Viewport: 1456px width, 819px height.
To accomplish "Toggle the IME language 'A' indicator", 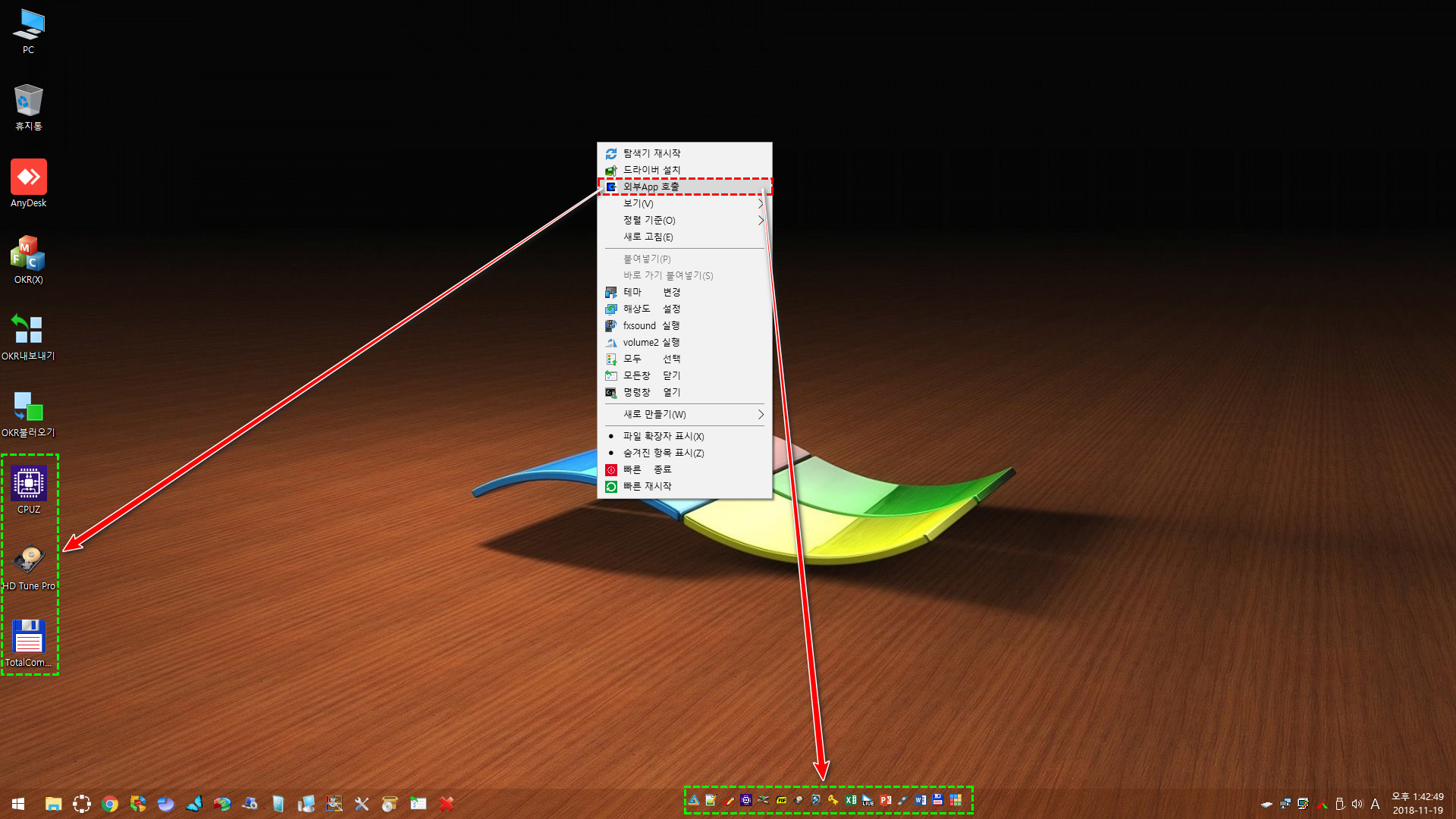I will [1375, 804].
